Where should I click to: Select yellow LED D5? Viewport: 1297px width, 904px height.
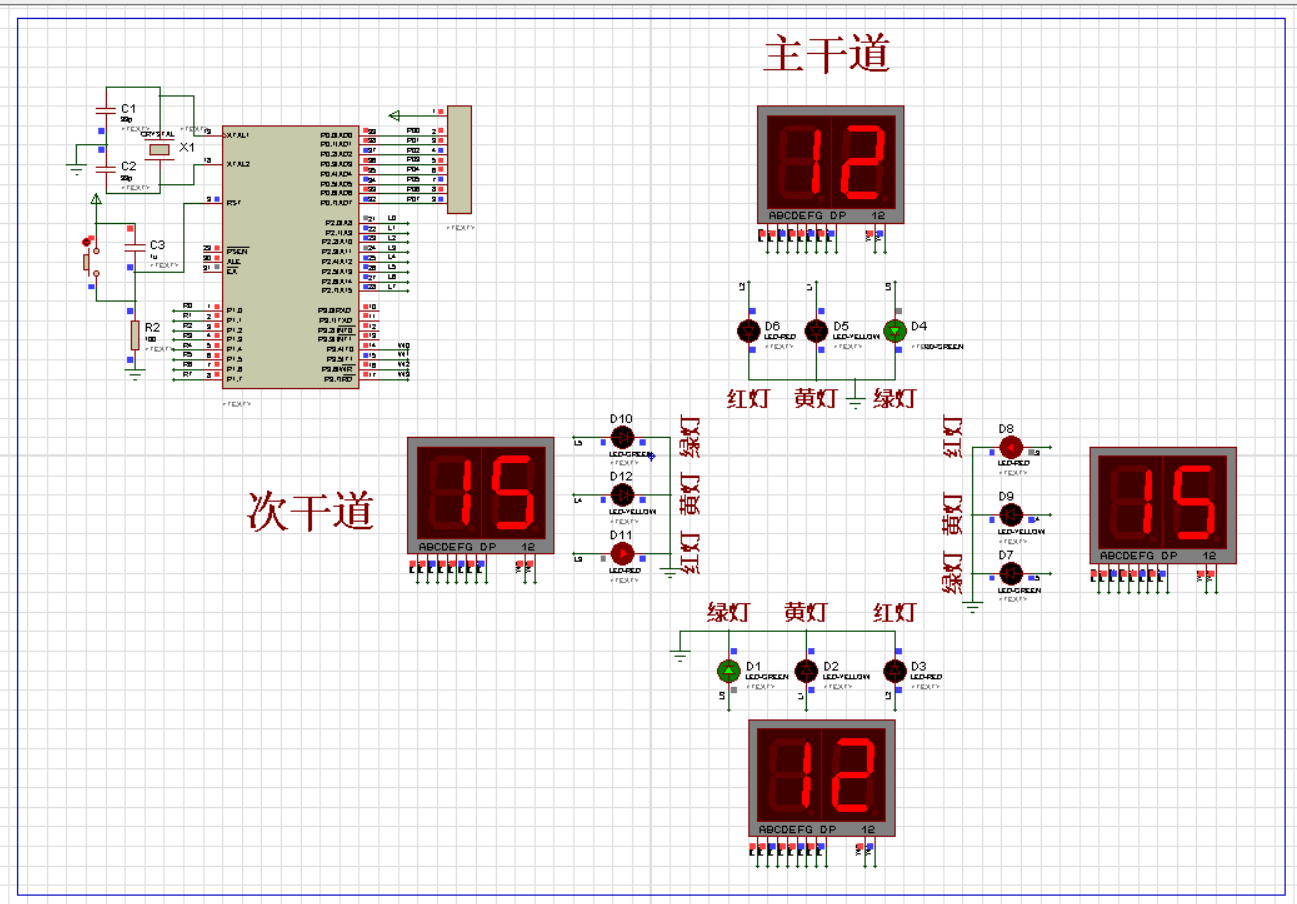click(x=817, y=329)
